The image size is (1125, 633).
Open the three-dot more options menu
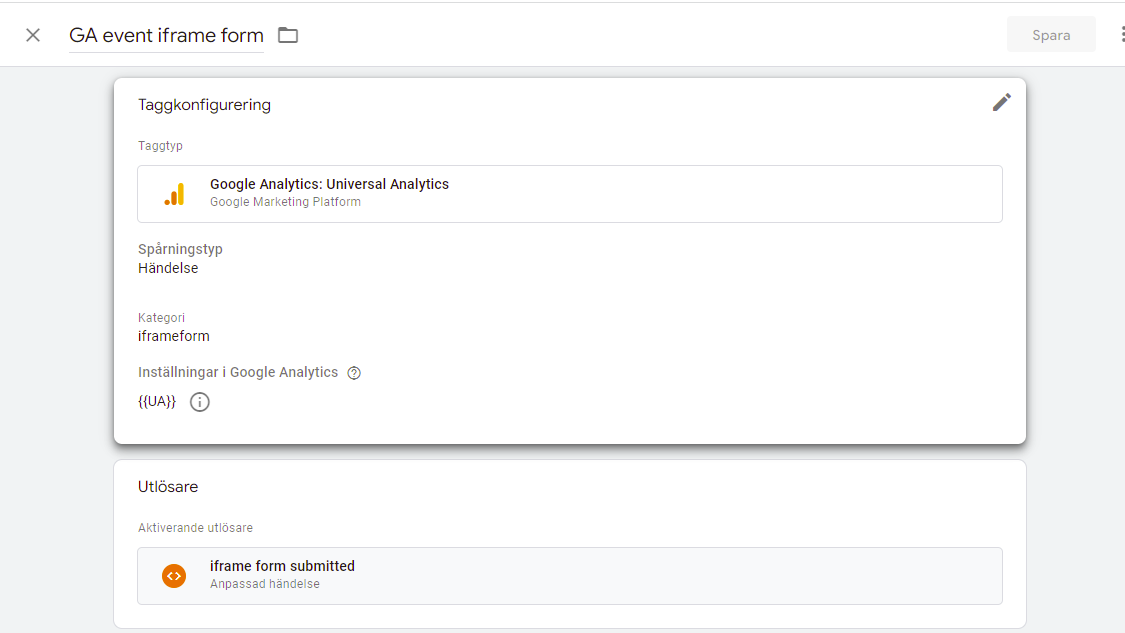point(1121,35)
